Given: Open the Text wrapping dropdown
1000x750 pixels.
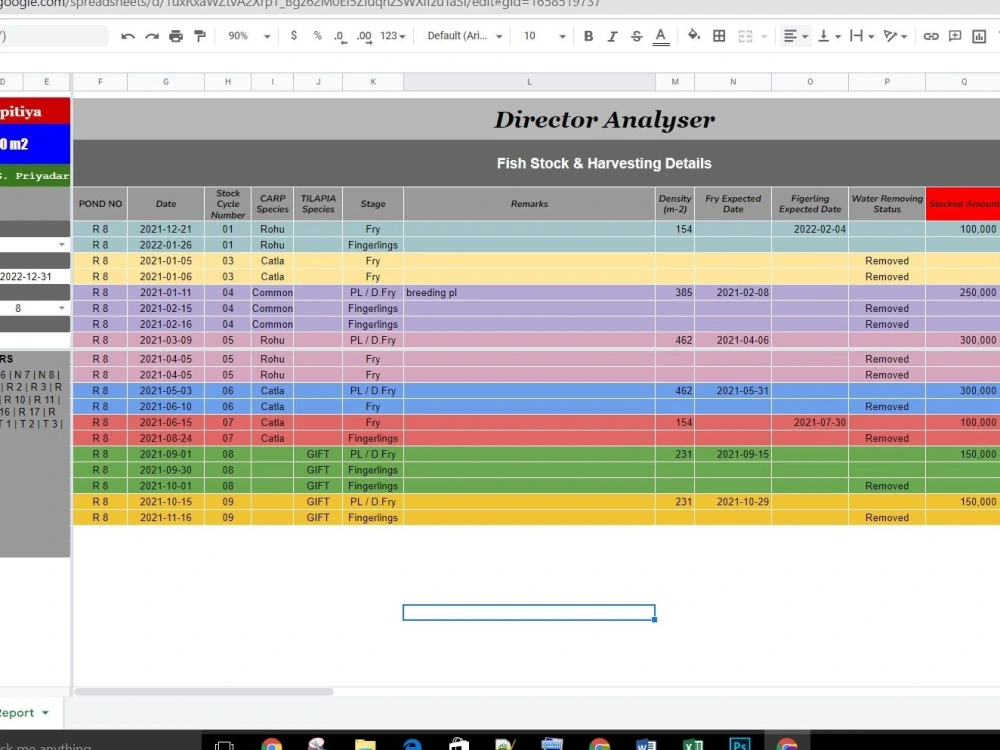Looking at the screenshot, I should [862, 36].
